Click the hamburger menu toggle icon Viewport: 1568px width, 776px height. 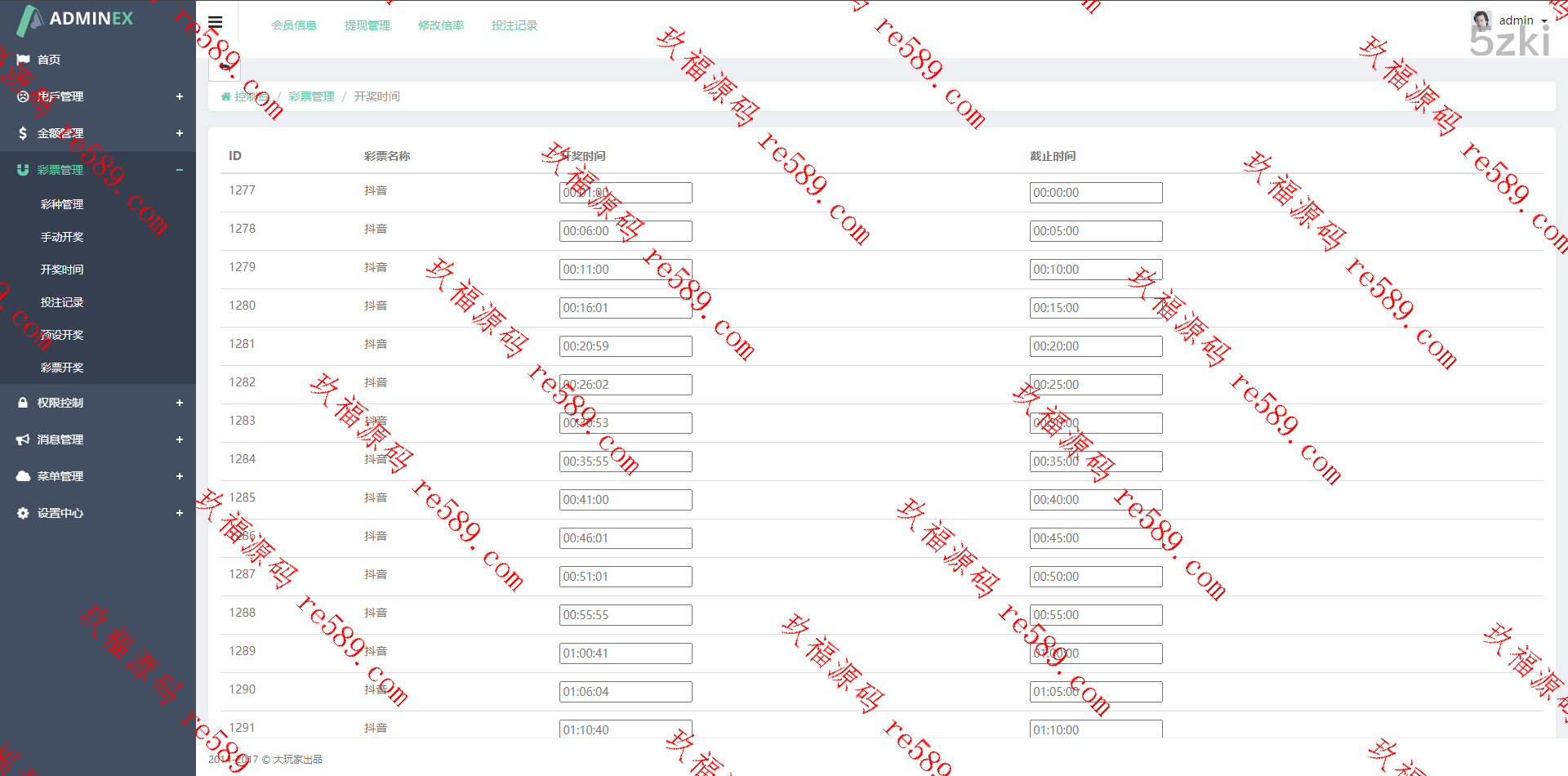pos(216,23)
